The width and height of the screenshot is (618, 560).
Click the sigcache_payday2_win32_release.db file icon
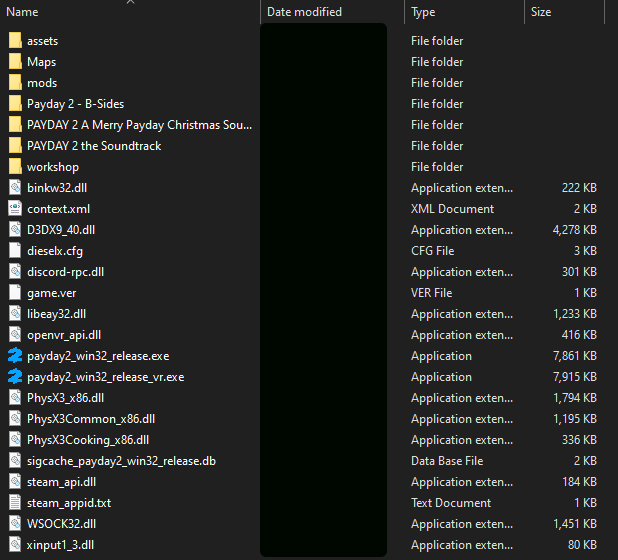[15, 461]
